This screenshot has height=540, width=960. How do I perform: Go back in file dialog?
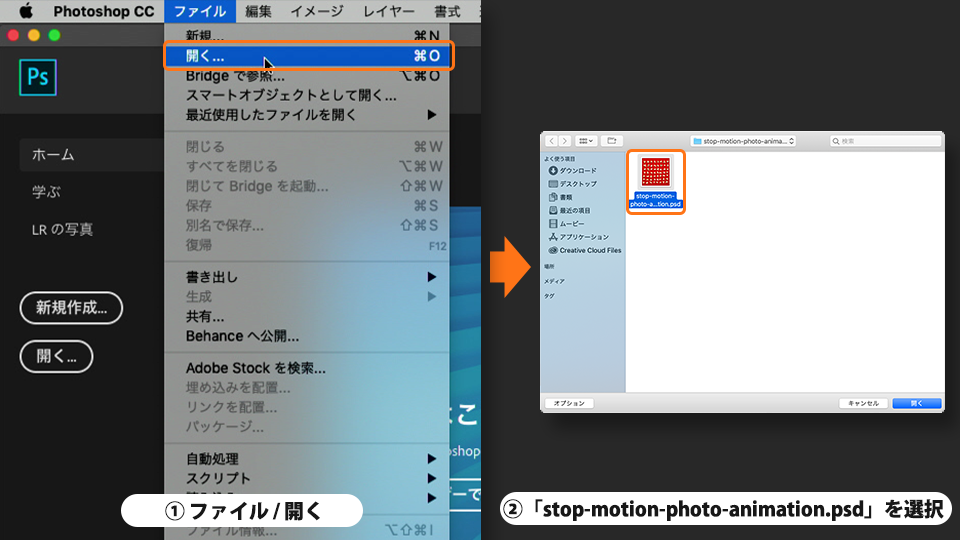coord(551,141)
